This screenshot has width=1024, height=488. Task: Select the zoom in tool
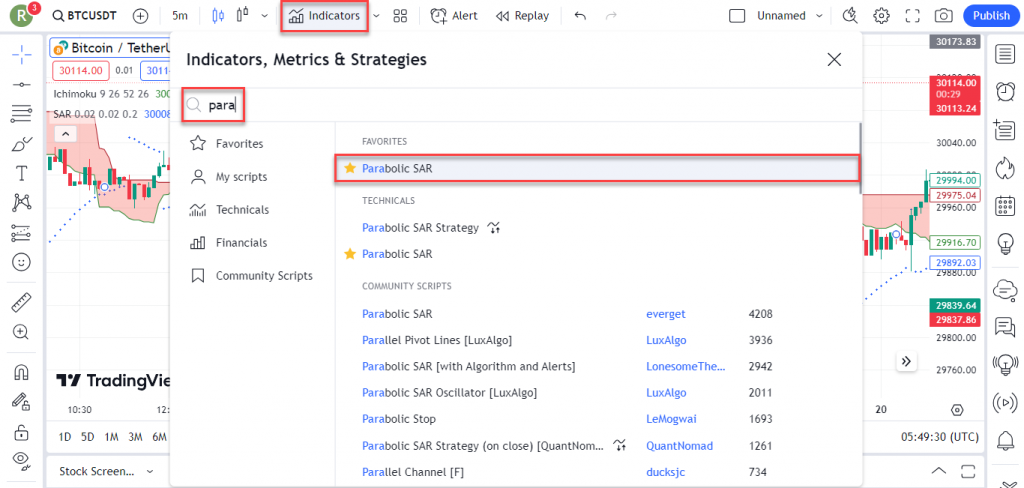tap(22, 332)
